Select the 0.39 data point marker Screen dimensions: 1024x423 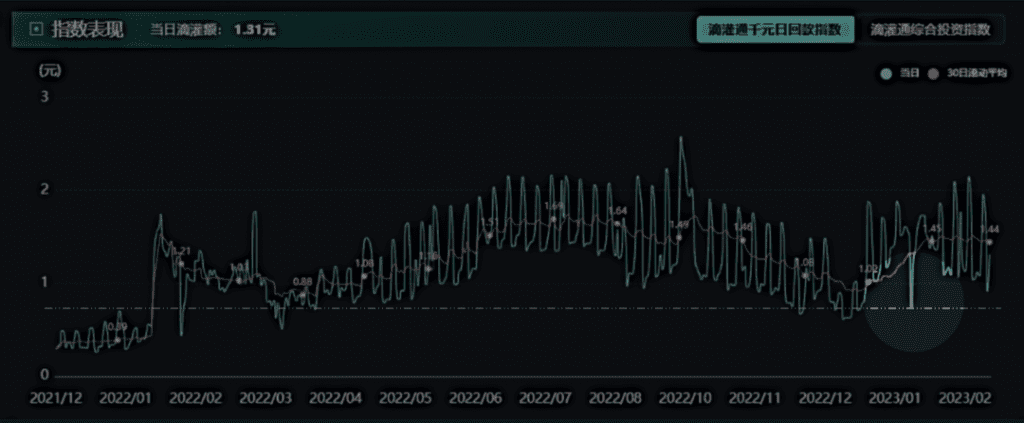(x=117, y=340)
